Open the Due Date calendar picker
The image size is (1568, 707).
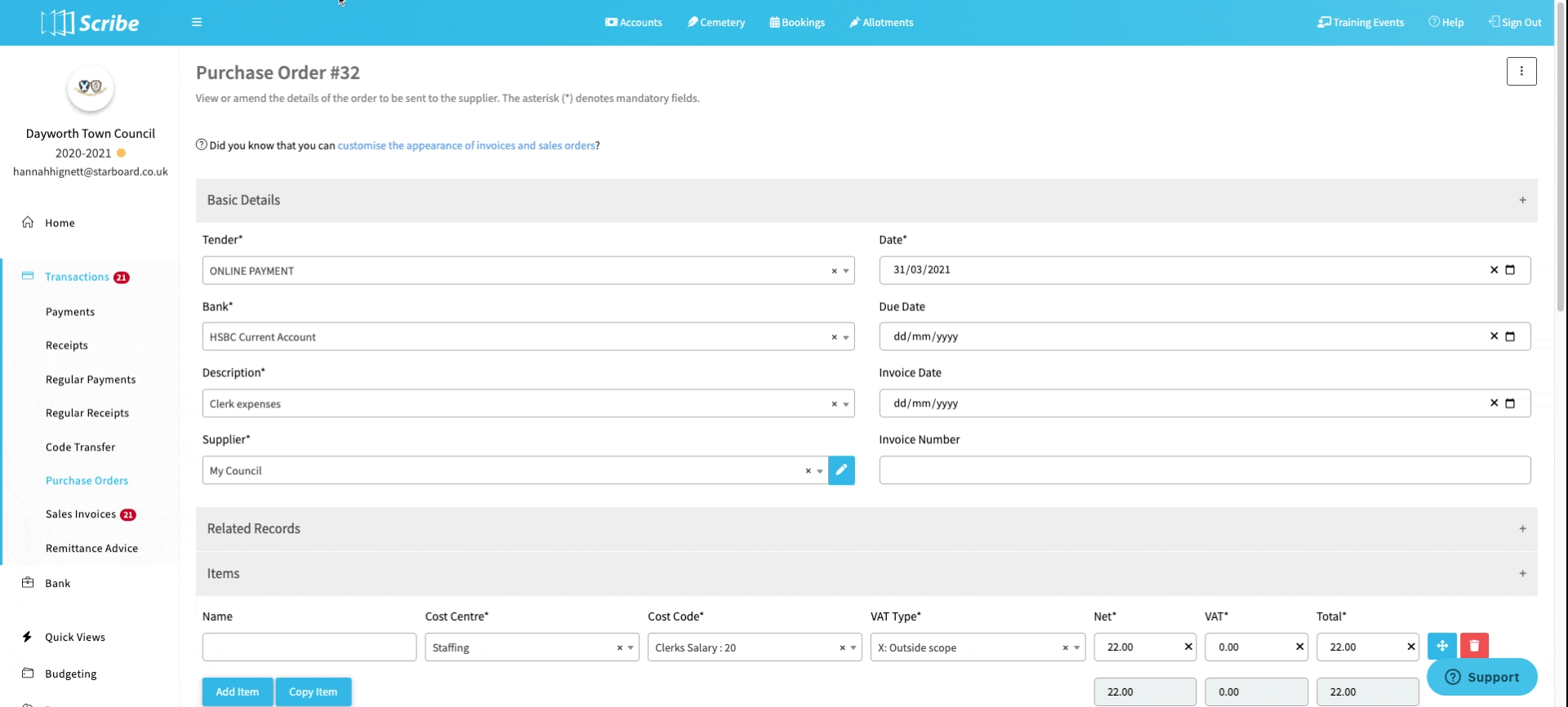pos(1510,336)
